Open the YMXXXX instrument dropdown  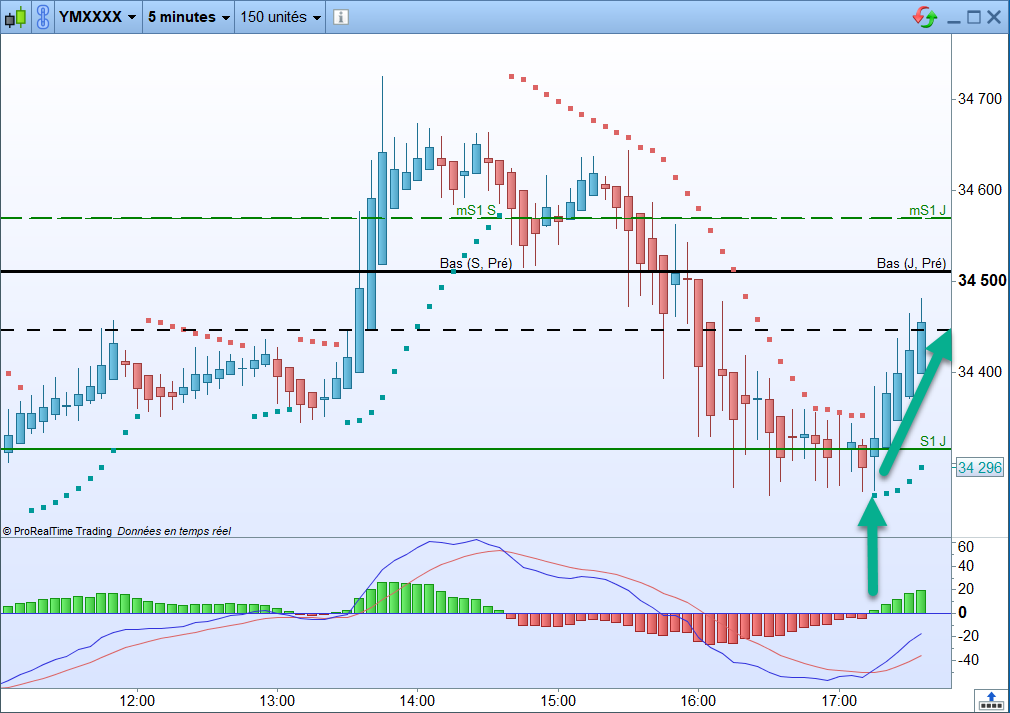pyautogui.click(x=97, y=17)
